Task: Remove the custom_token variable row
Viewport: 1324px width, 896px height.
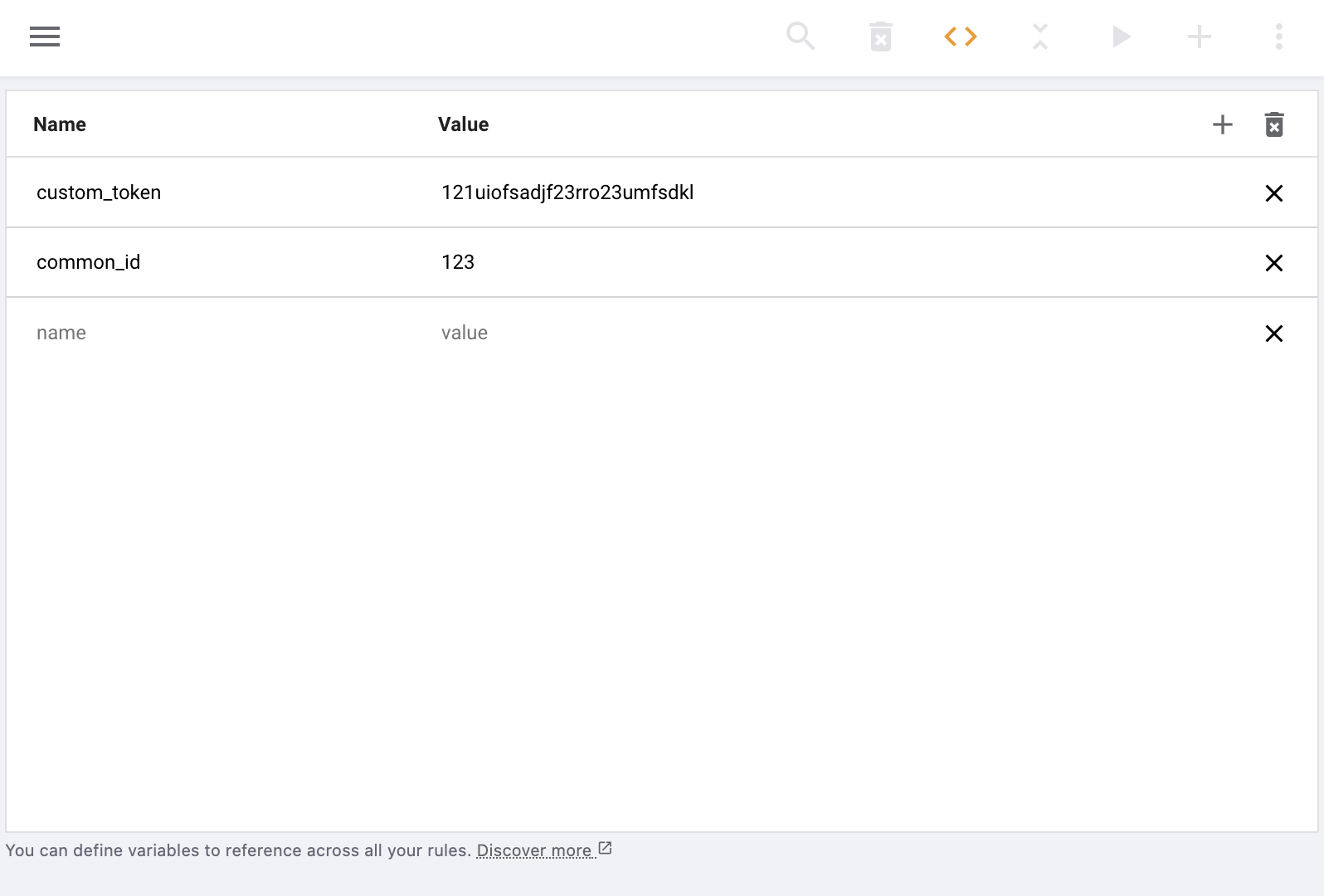Action: pos(1273,193)
